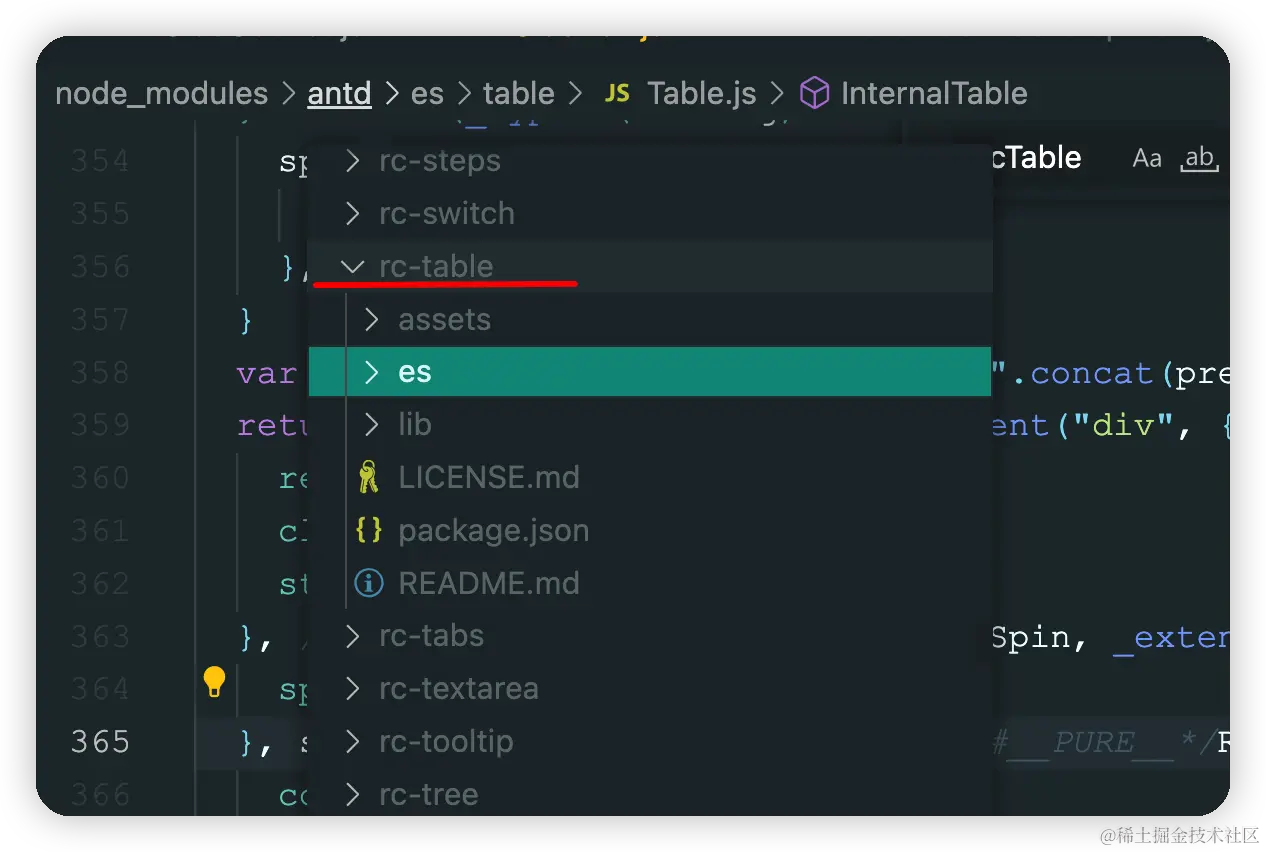Click the lightbulb quick-fix icon
The height and width of the screenshot is (852, 1266).
pyautogui.click(x=214, y=682)
